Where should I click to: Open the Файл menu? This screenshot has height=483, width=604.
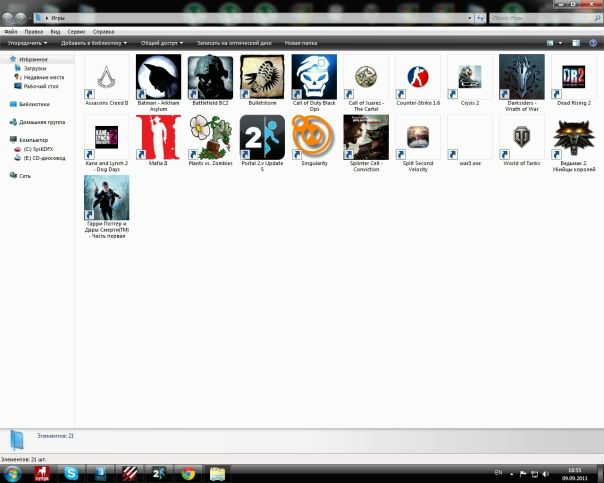tap(11, 32)
